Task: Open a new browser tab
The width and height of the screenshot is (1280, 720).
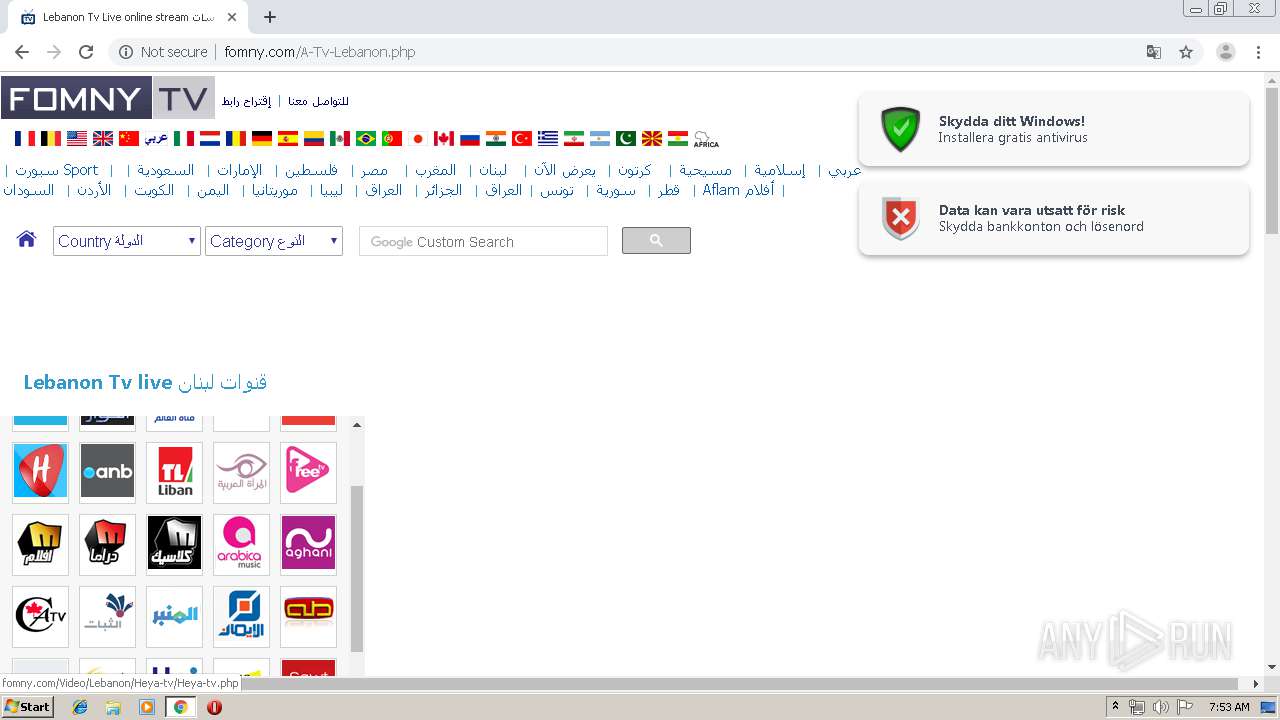Action: point(269,17)
